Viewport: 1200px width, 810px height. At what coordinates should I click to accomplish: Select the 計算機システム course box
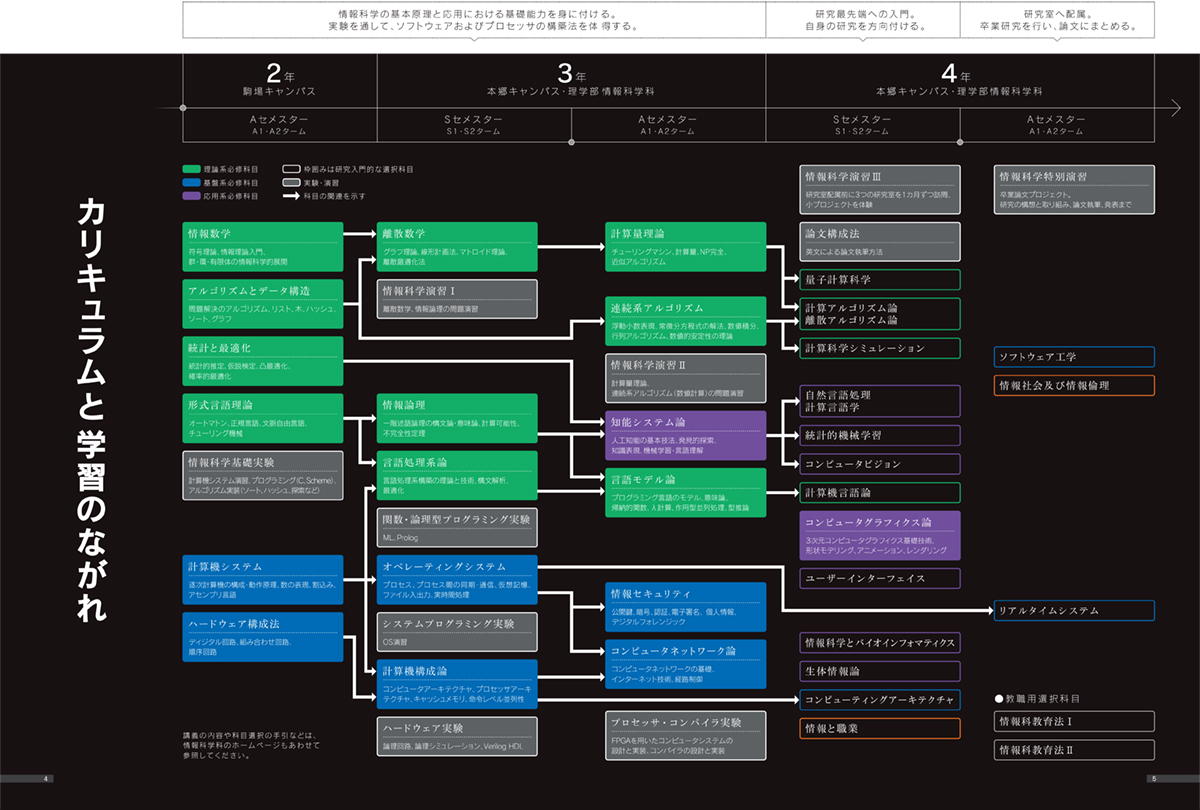click(x=262, y=578)
